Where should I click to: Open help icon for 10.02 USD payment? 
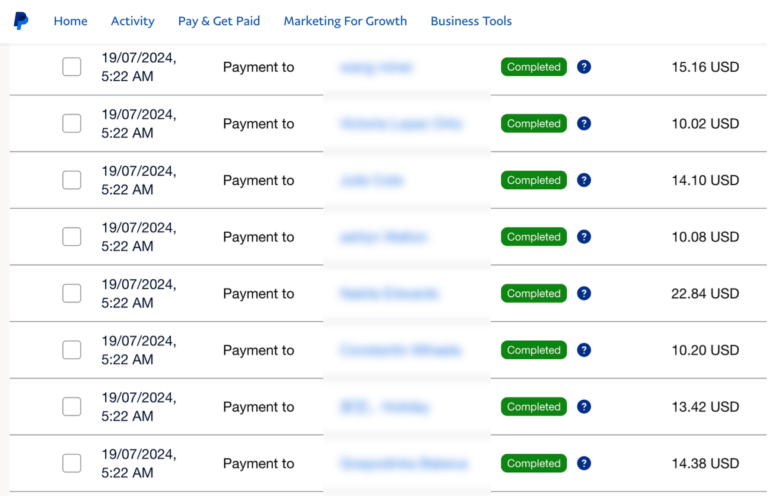coord(584,123)
